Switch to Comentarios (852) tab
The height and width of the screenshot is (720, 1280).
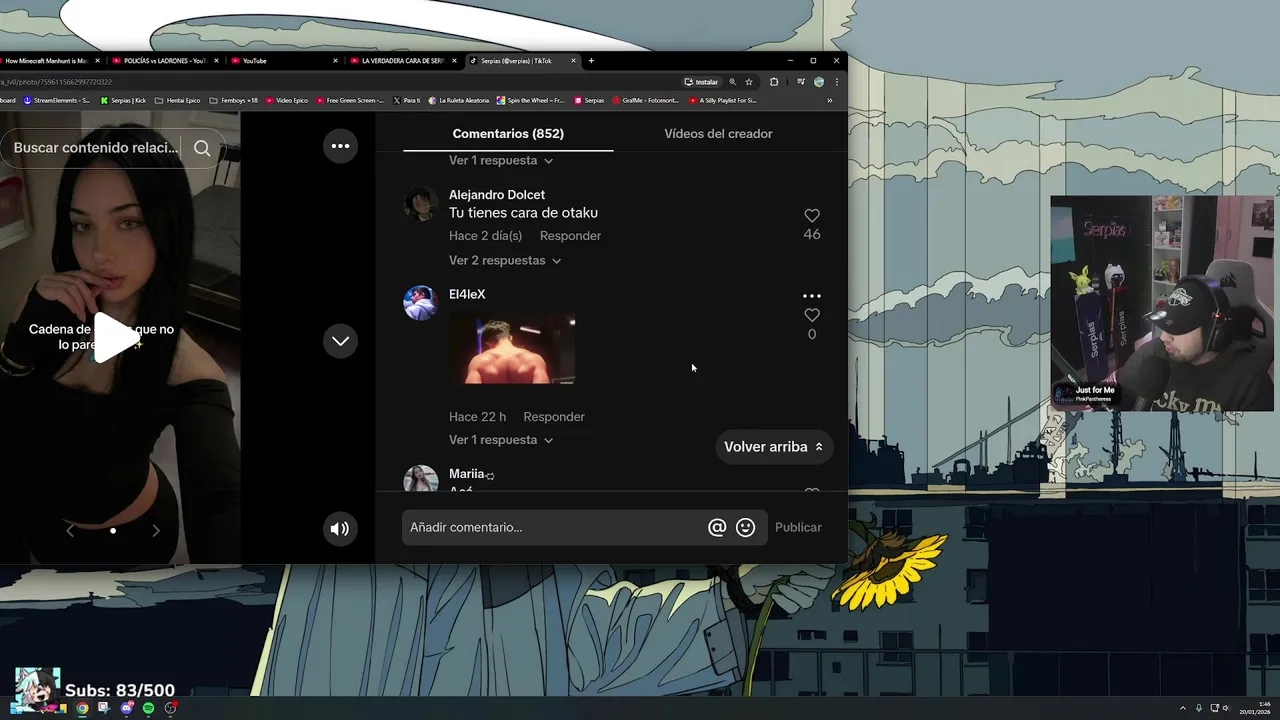508,134
